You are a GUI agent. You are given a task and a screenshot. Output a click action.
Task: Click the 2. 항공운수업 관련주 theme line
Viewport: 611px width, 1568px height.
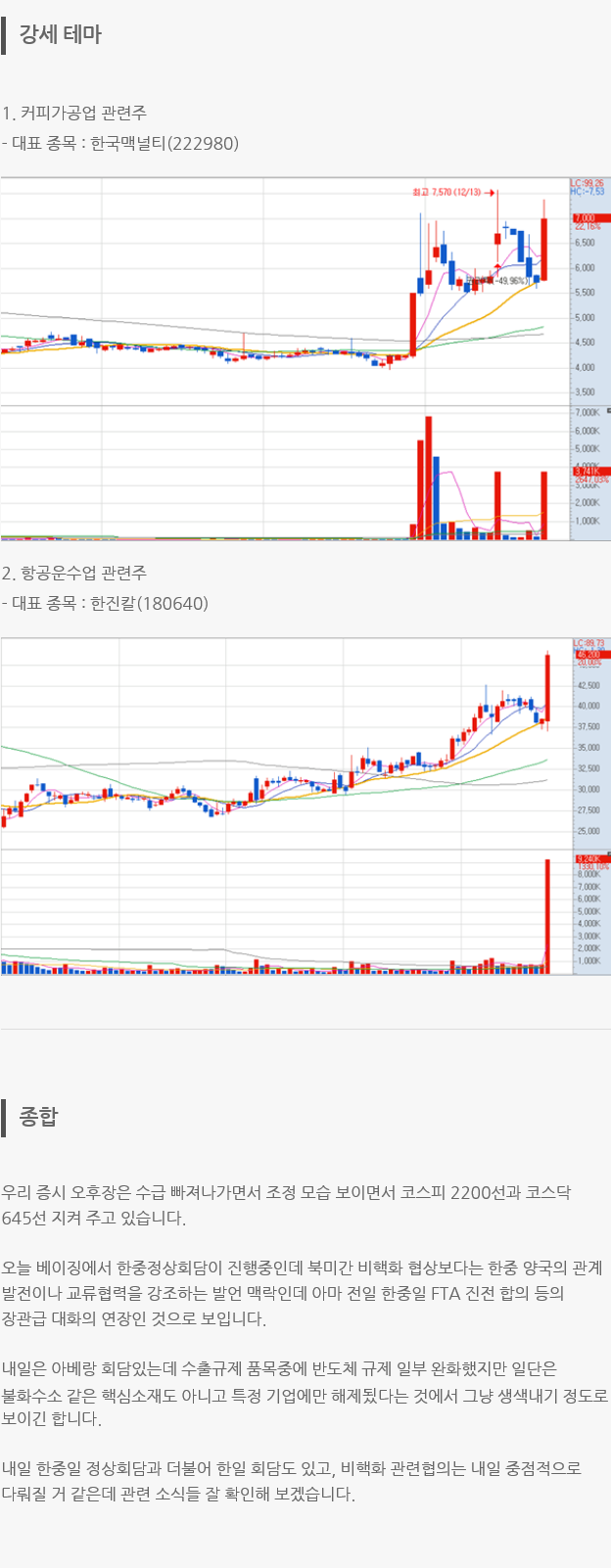coord(74,574)
